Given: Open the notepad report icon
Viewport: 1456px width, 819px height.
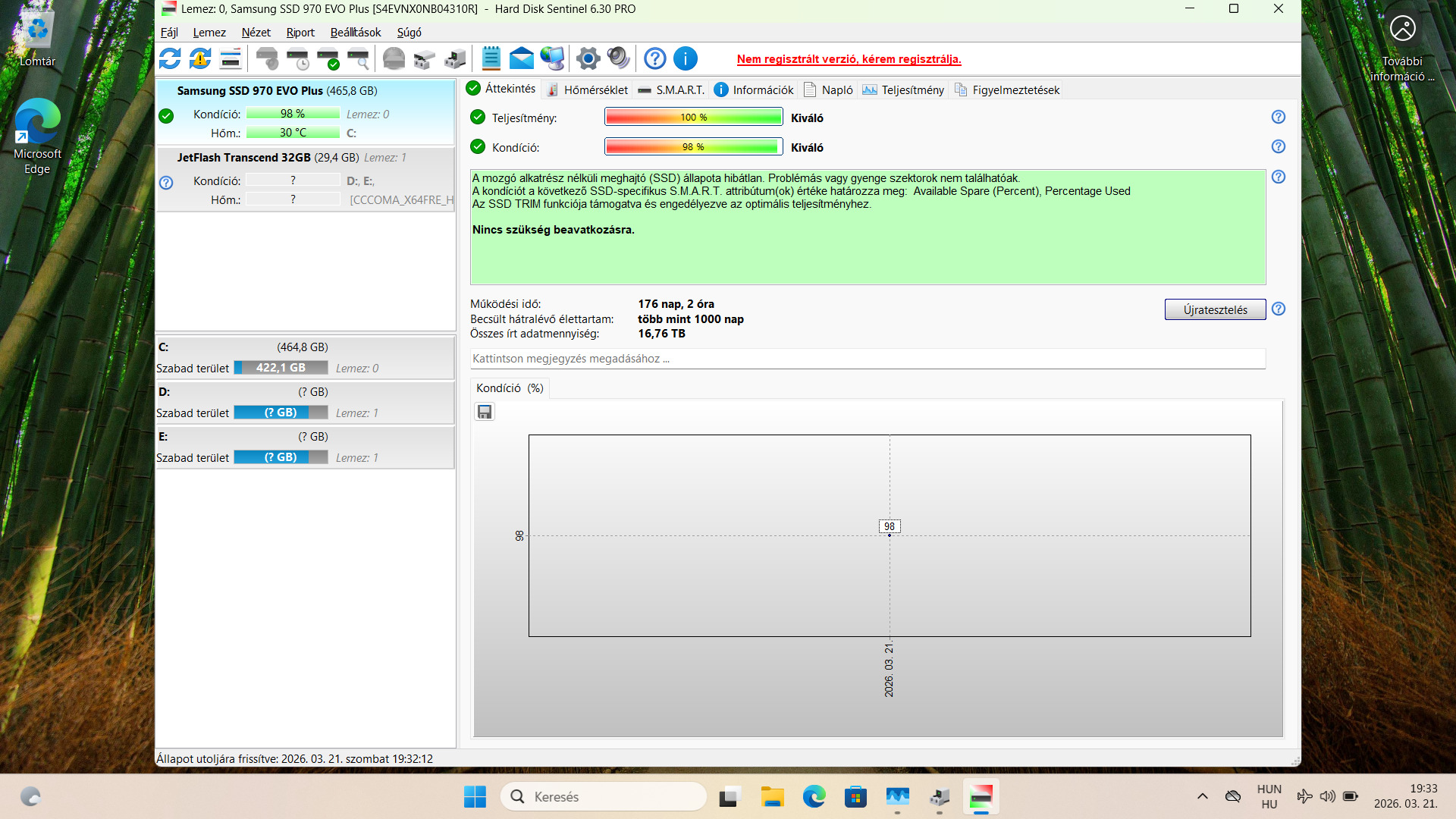Looking at the screenshot, I should click(x=491, y=58).
